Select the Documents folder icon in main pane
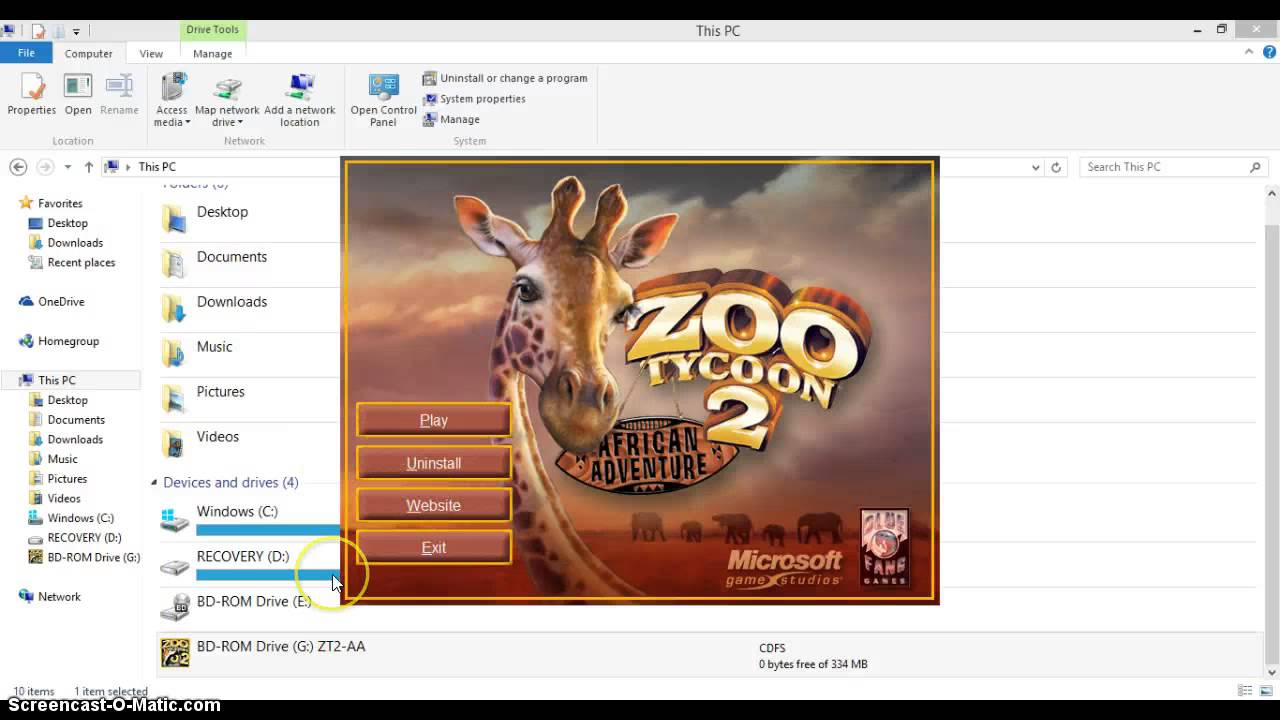This screenshot has height=720, width=1280. pos(175,263)
